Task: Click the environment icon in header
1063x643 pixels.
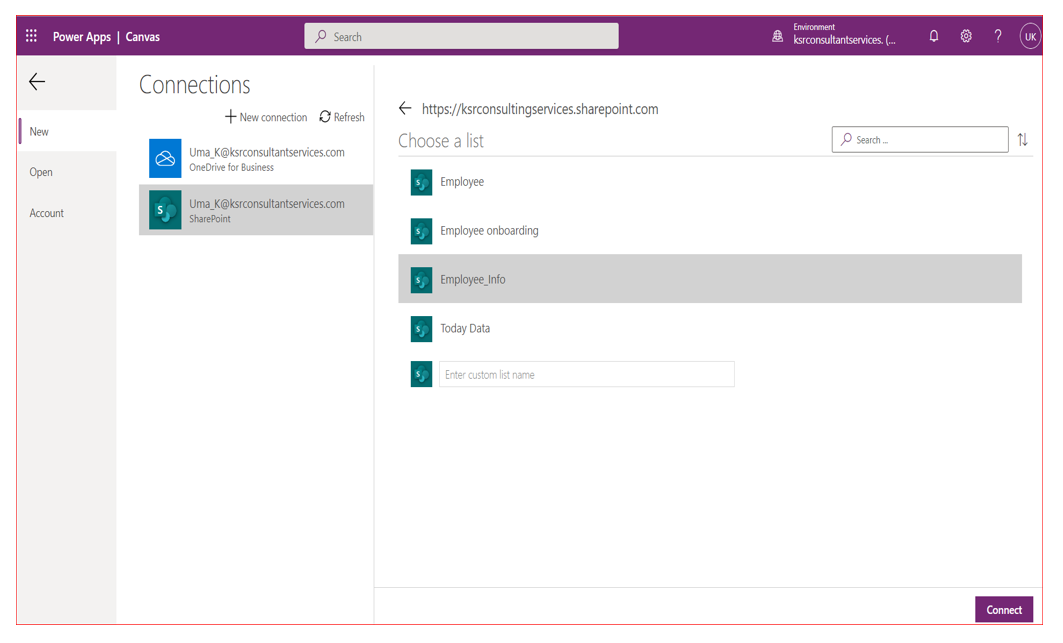Action: tap(778, 36)
